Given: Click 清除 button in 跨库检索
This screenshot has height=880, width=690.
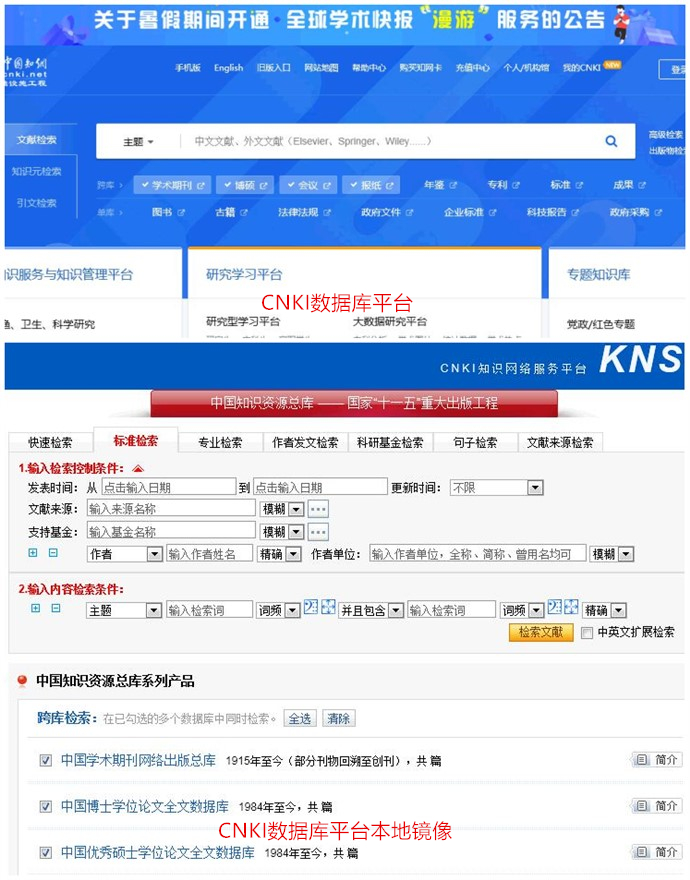Looking at the screenshot, I should pyautogui.click(x=339, y=718).
